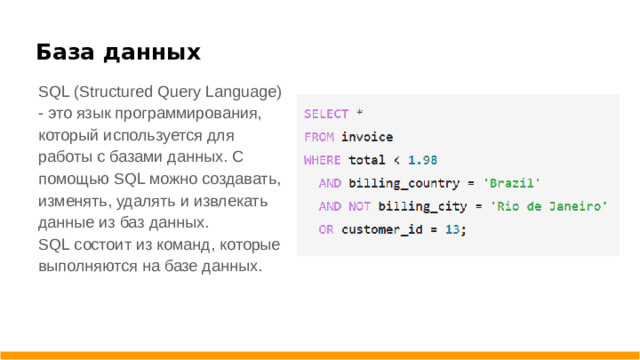The width and height of the screenshot is (640, 360).
Task: Click the text "SQL (Structured Query Language)"
Action: [x=160, y=92]
